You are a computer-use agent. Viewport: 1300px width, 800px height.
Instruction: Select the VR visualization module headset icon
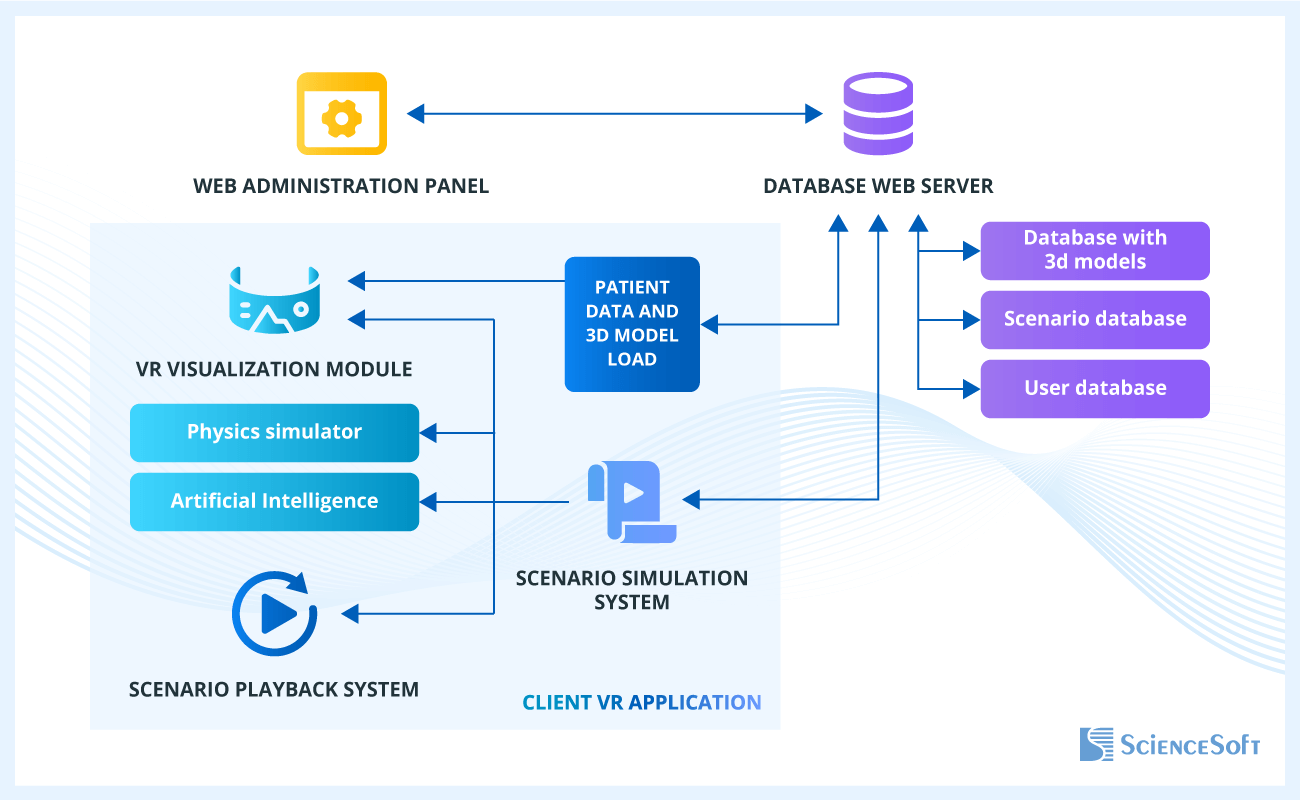point(273,299)
